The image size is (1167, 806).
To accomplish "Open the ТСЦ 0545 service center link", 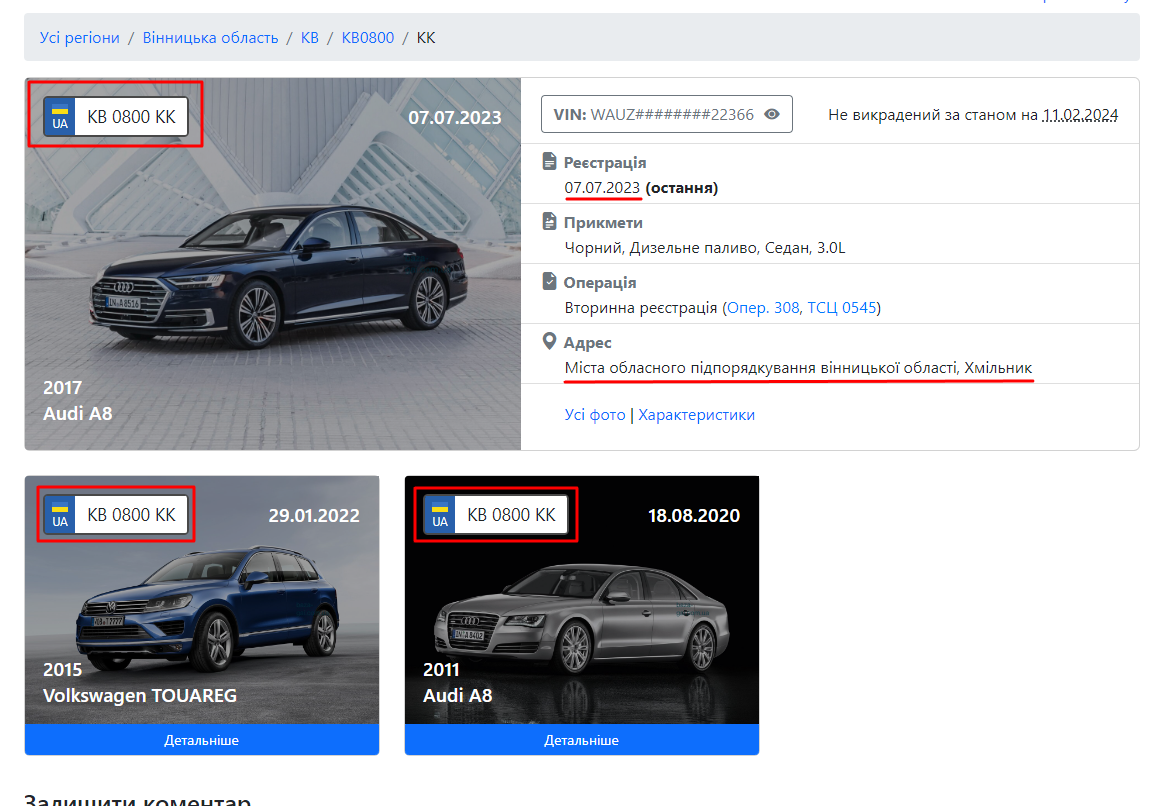I will (842, 308).
